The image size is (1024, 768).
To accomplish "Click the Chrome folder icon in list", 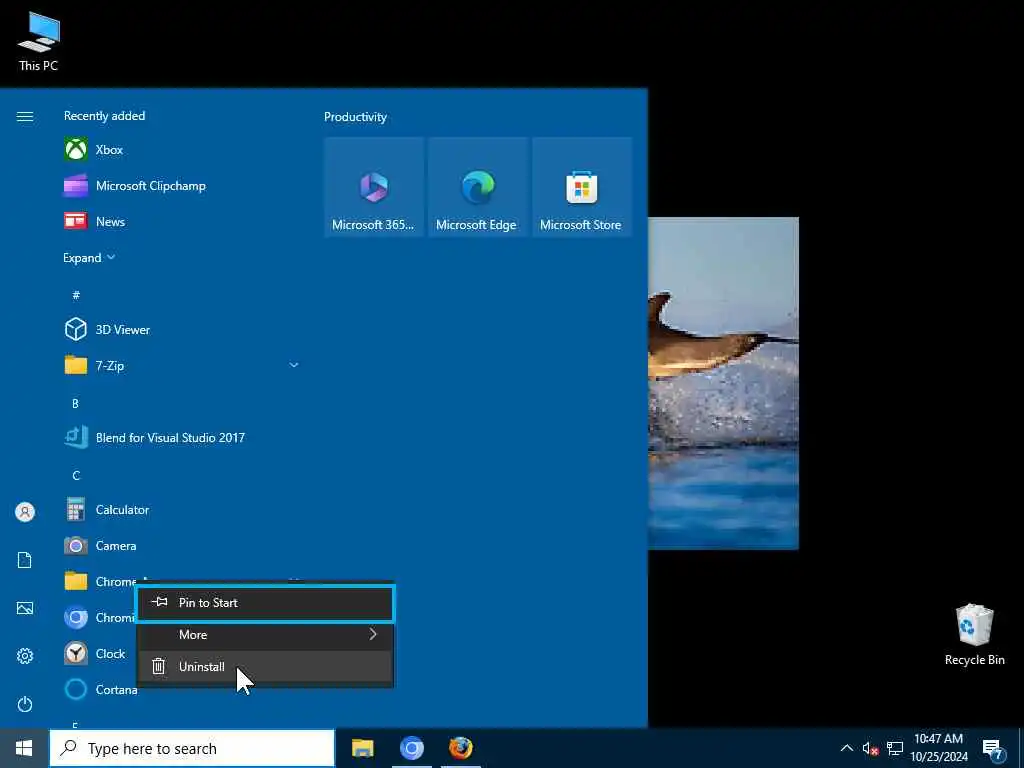I will coord(76,581).
